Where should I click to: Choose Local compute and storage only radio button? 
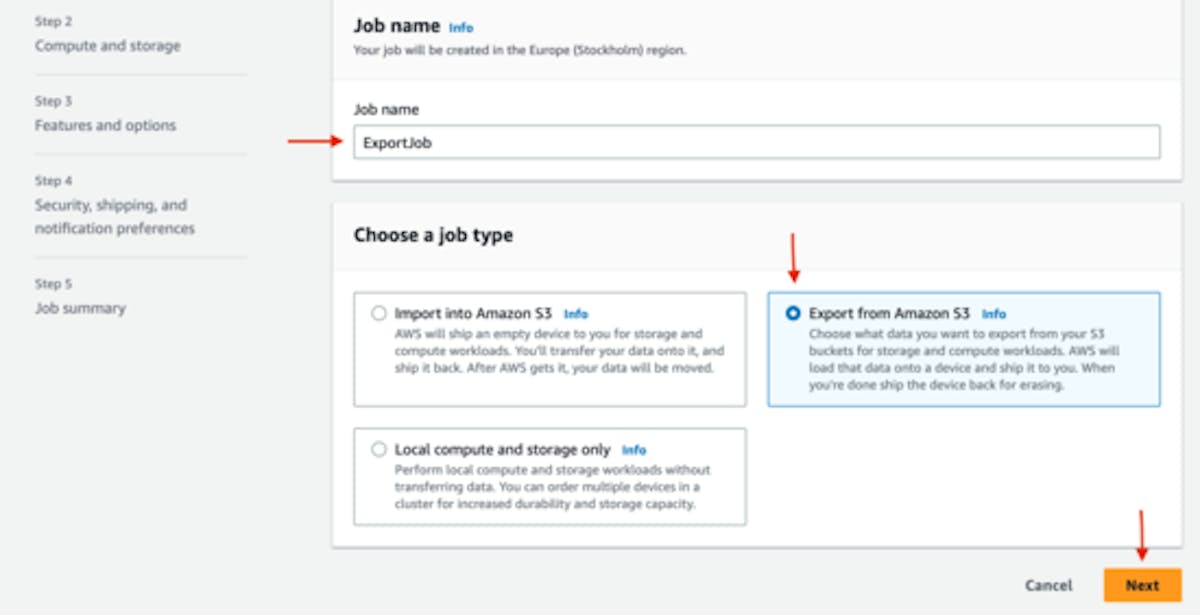[x=379, y=449]
